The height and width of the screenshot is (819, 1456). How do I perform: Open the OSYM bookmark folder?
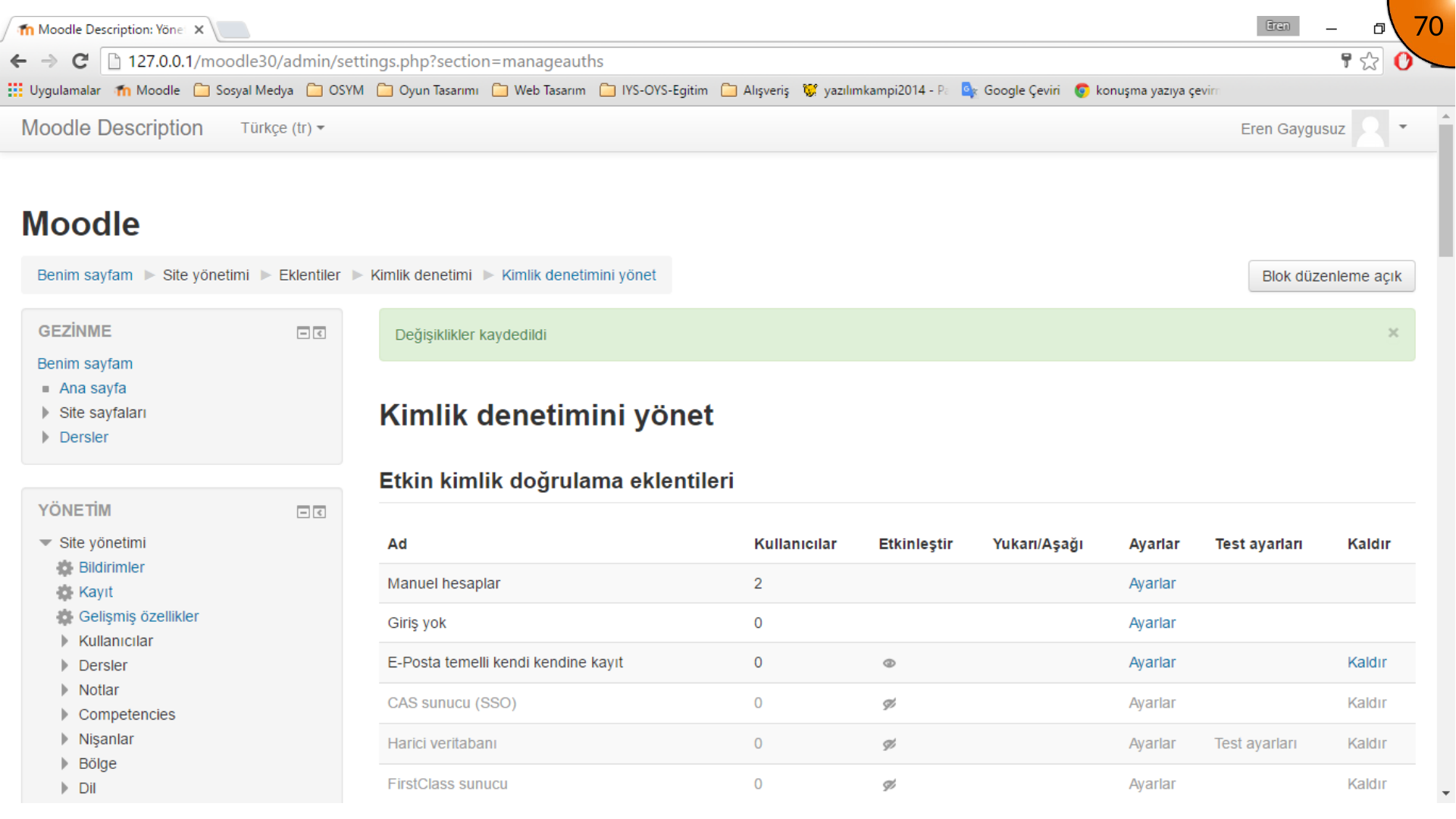(x=335, y=90)
